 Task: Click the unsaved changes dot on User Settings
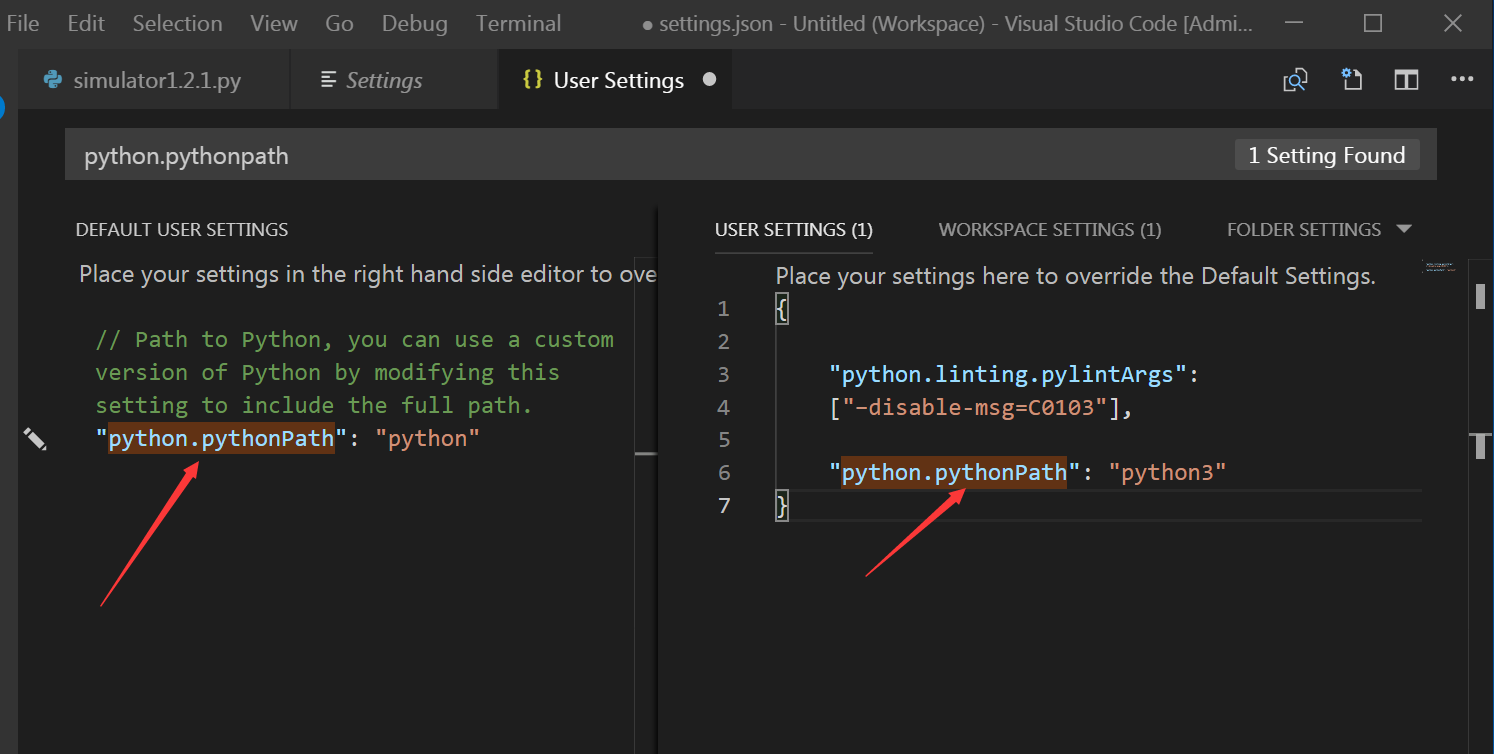[709, 80]
